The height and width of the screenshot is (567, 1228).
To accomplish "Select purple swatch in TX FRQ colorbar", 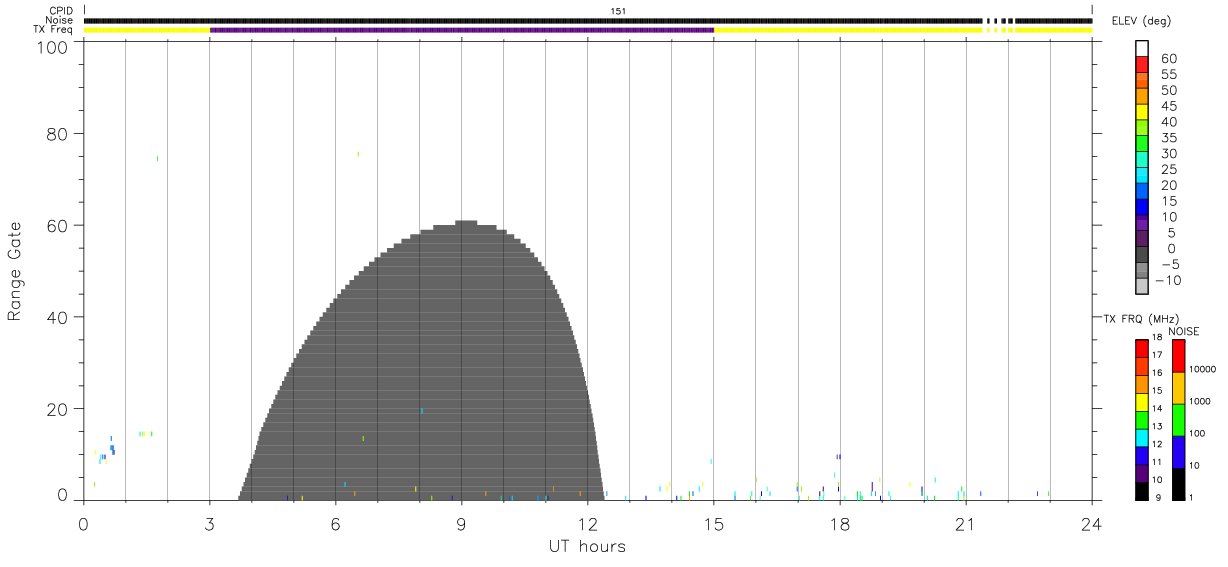I will [1142, 474].
